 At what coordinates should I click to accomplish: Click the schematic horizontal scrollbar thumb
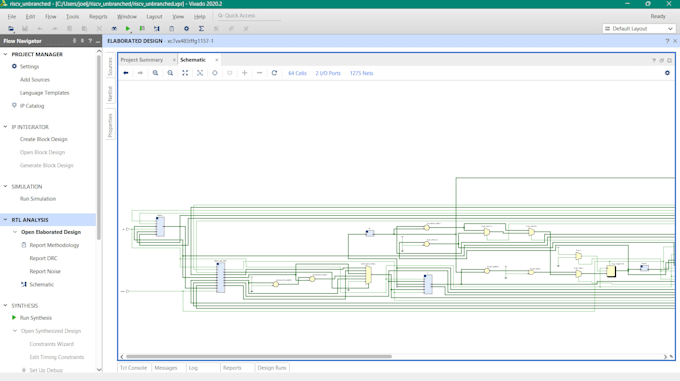[x=258, y=356]
